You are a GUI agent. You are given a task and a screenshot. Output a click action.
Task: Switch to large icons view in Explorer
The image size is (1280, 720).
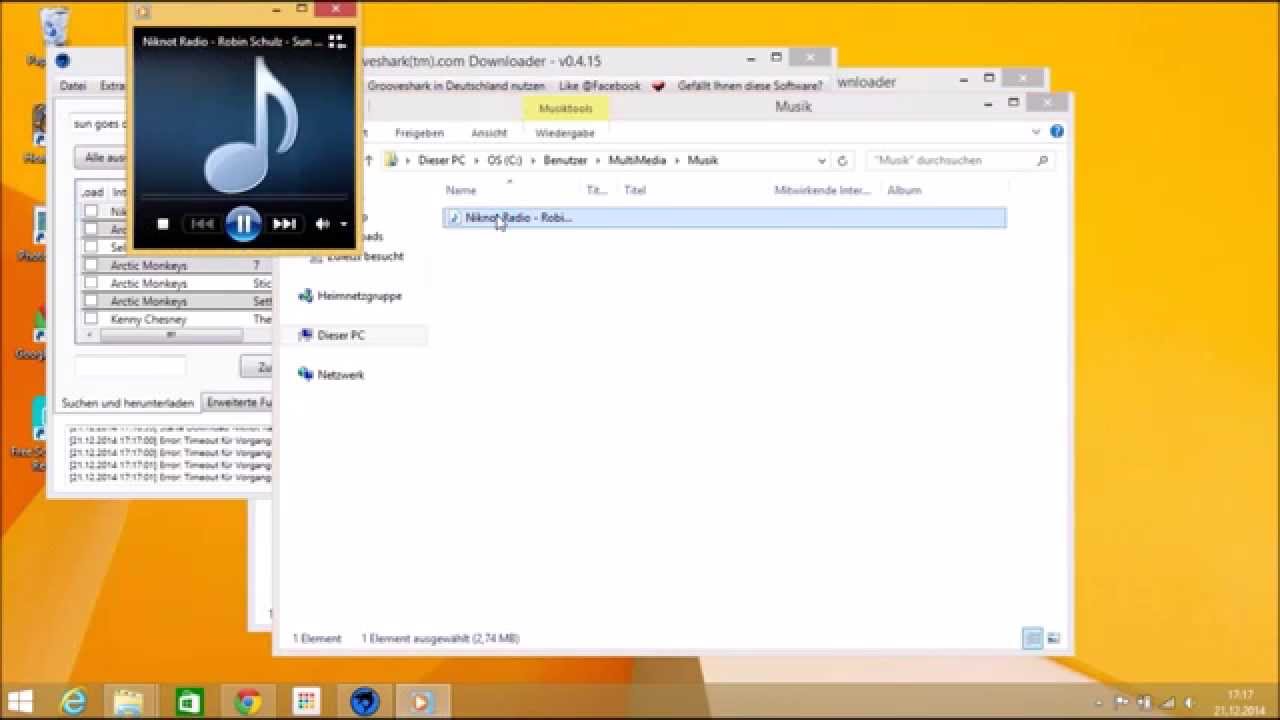click(x=1053, y=638)
